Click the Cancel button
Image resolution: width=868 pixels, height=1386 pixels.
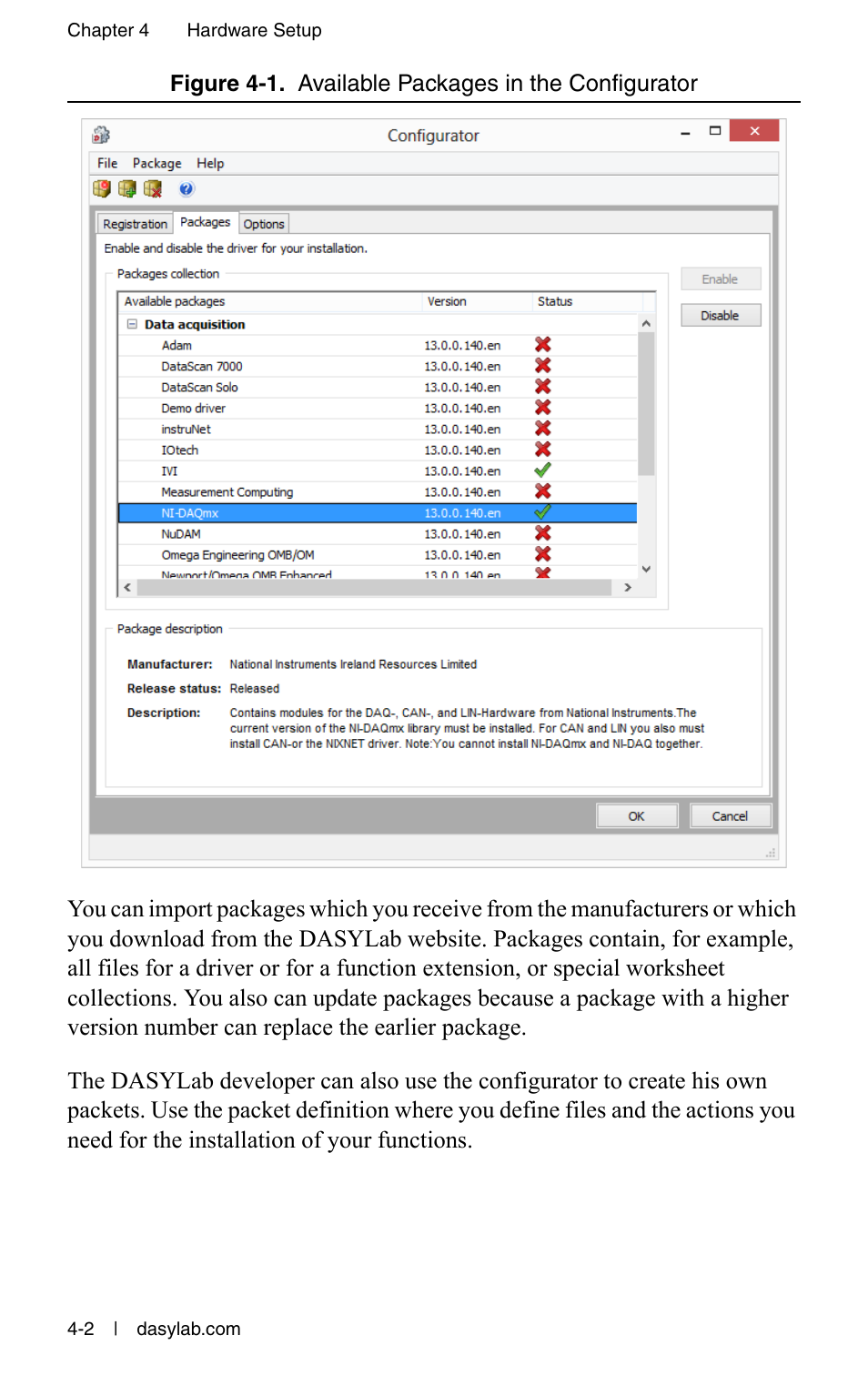pyautogui.click(x=730, y=816)
